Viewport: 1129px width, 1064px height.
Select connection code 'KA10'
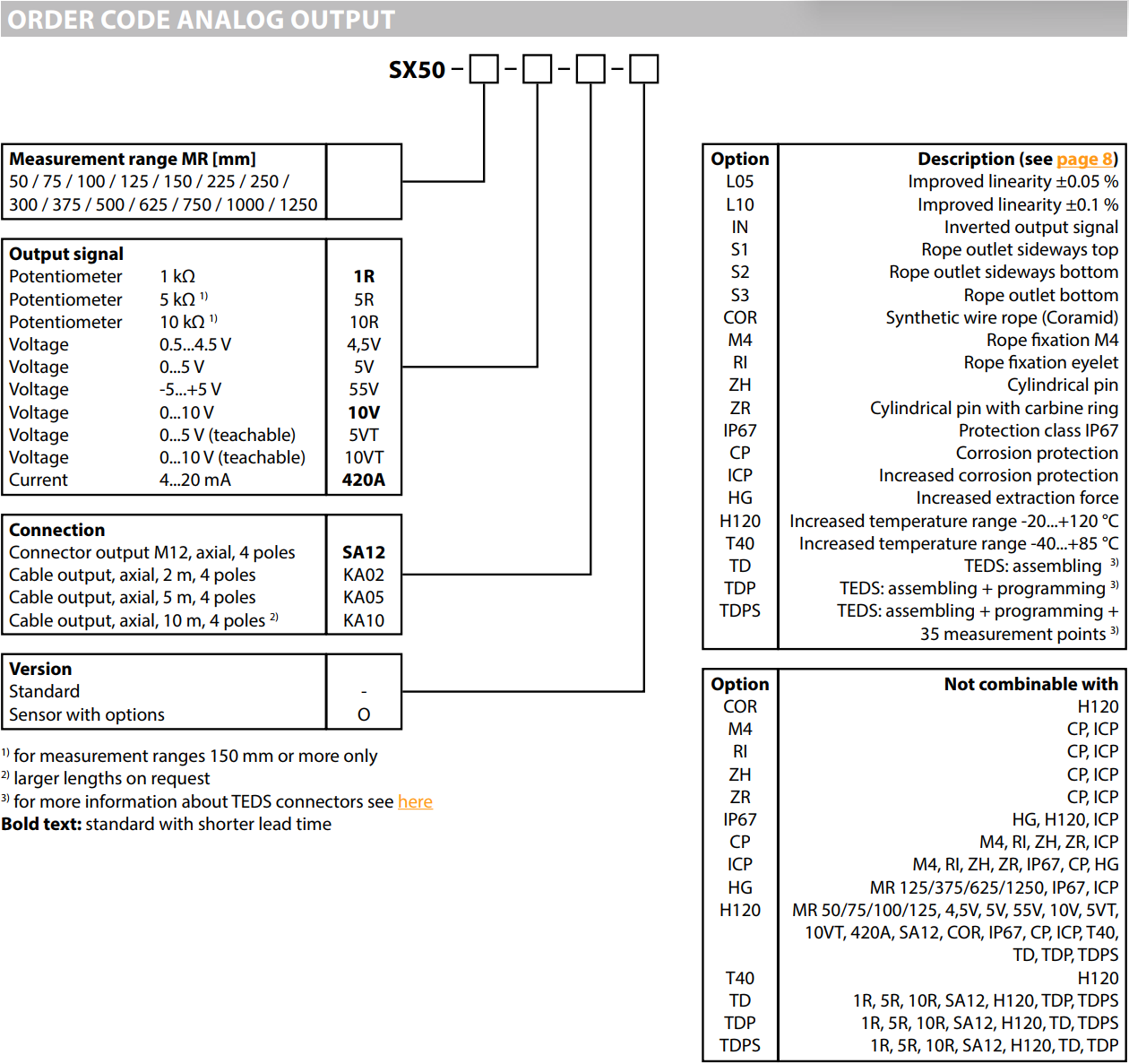click(x=364, y=620)
